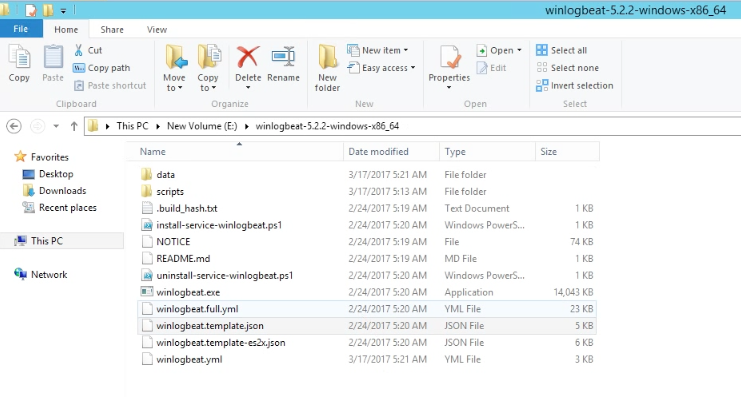Switch to the Share tab
Image resolution: width=741 pixels, height=397 pixels.
click(x=112, y=29)
